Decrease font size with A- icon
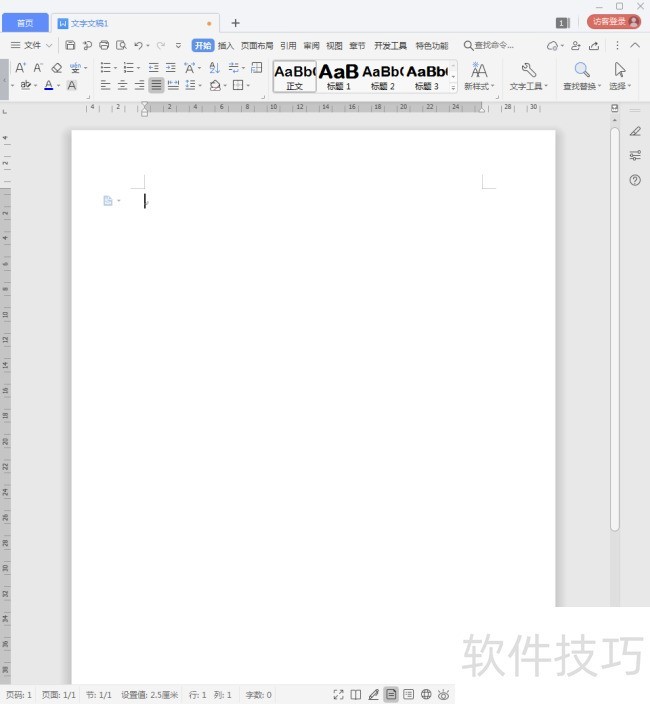This screenshot has width=650, height=704. click(x=38, y=68)
